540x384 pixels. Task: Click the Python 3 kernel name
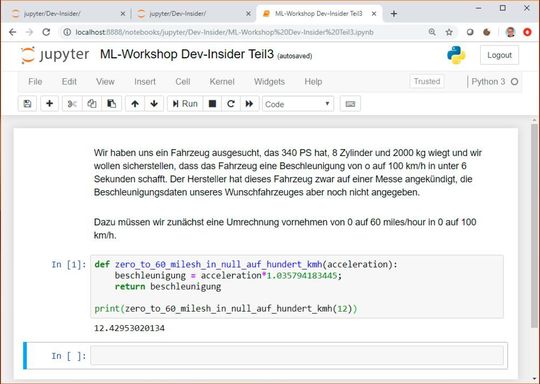488,82
